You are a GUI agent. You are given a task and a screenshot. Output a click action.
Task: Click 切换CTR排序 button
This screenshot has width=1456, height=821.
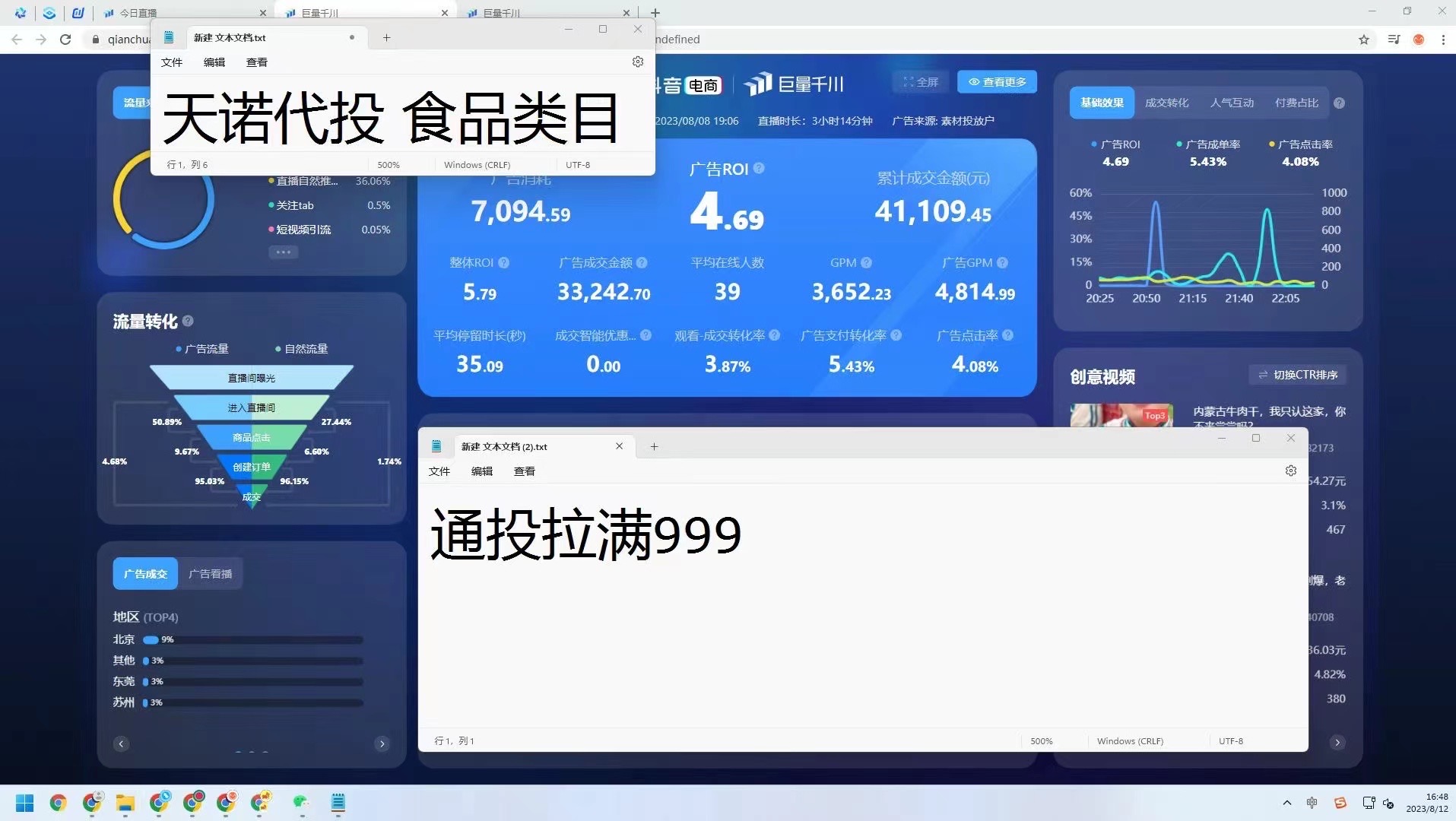(1298, 375)
